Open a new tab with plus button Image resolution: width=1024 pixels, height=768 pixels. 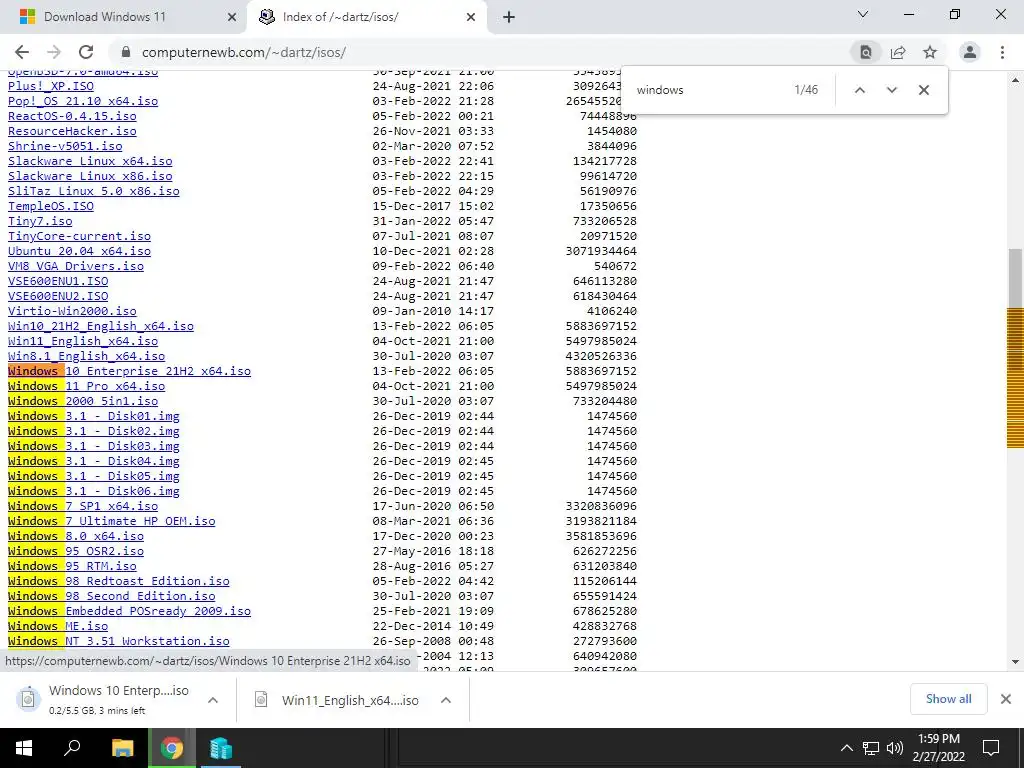(509, 18)
